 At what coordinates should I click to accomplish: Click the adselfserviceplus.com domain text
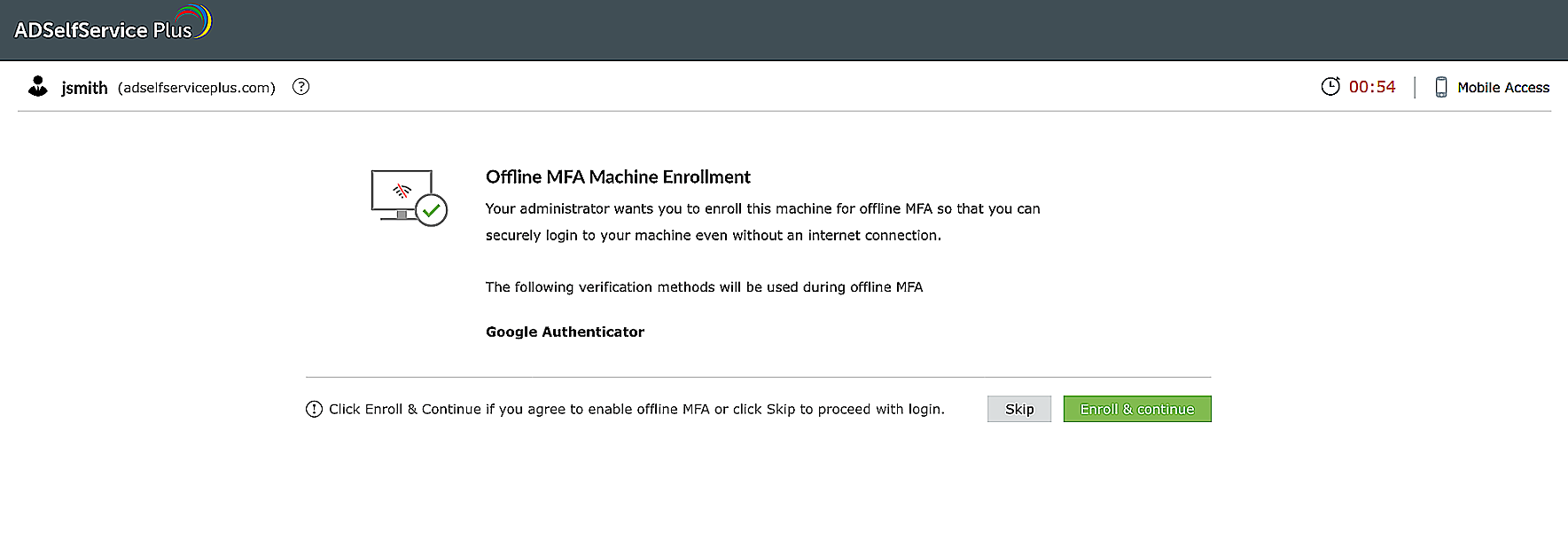click(197, 88)
